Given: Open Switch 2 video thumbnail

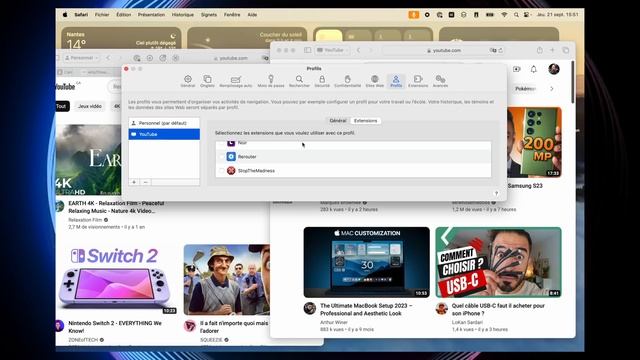Looking at the screenshot, I should pos(118,280).
